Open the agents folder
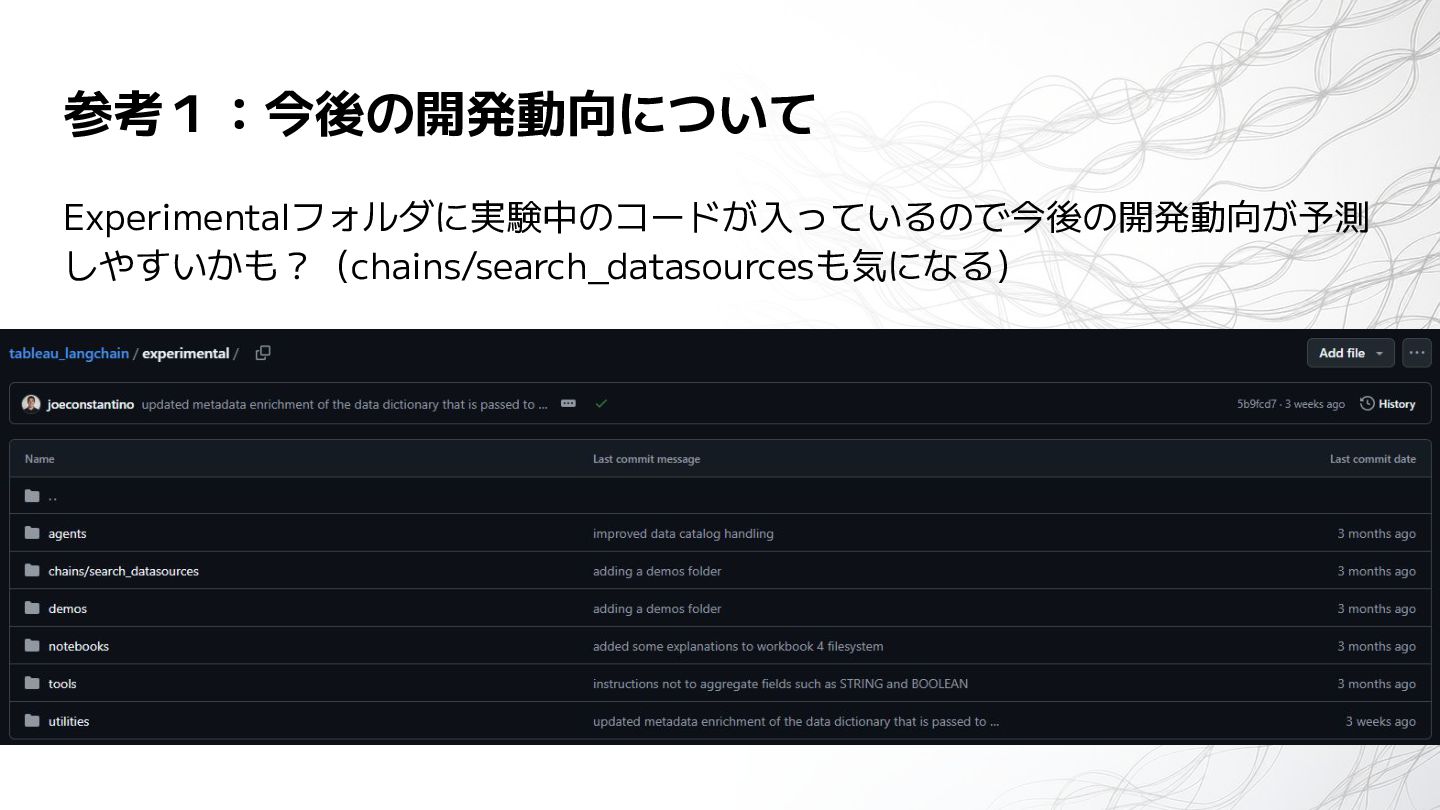 pyautogui.click(x=67, y=534)
